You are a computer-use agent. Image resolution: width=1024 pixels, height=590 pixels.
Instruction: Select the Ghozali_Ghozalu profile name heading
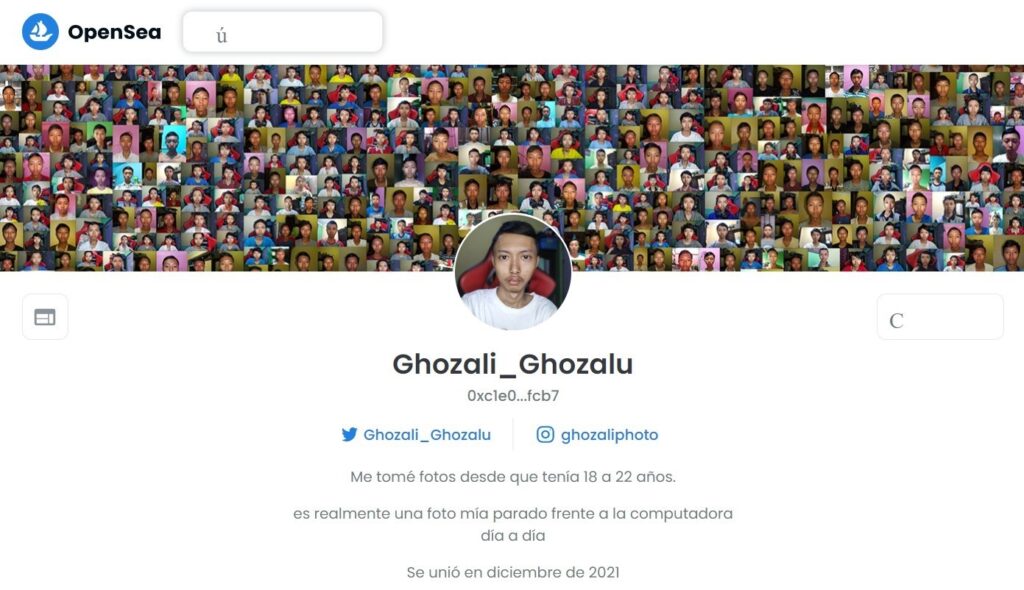(513, 364)
